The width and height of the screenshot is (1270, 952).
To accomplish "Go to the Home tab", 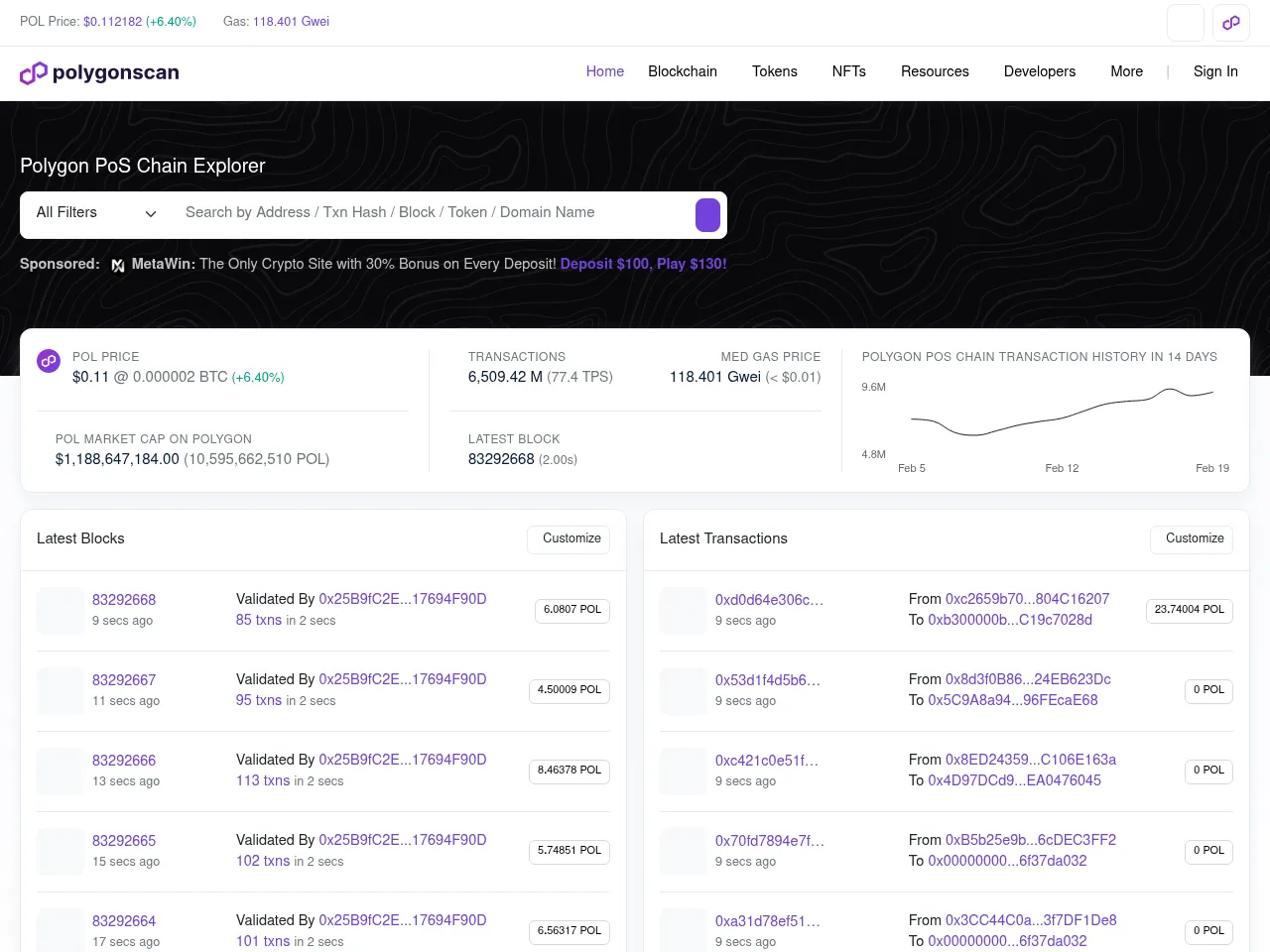I will coord(604,71).
